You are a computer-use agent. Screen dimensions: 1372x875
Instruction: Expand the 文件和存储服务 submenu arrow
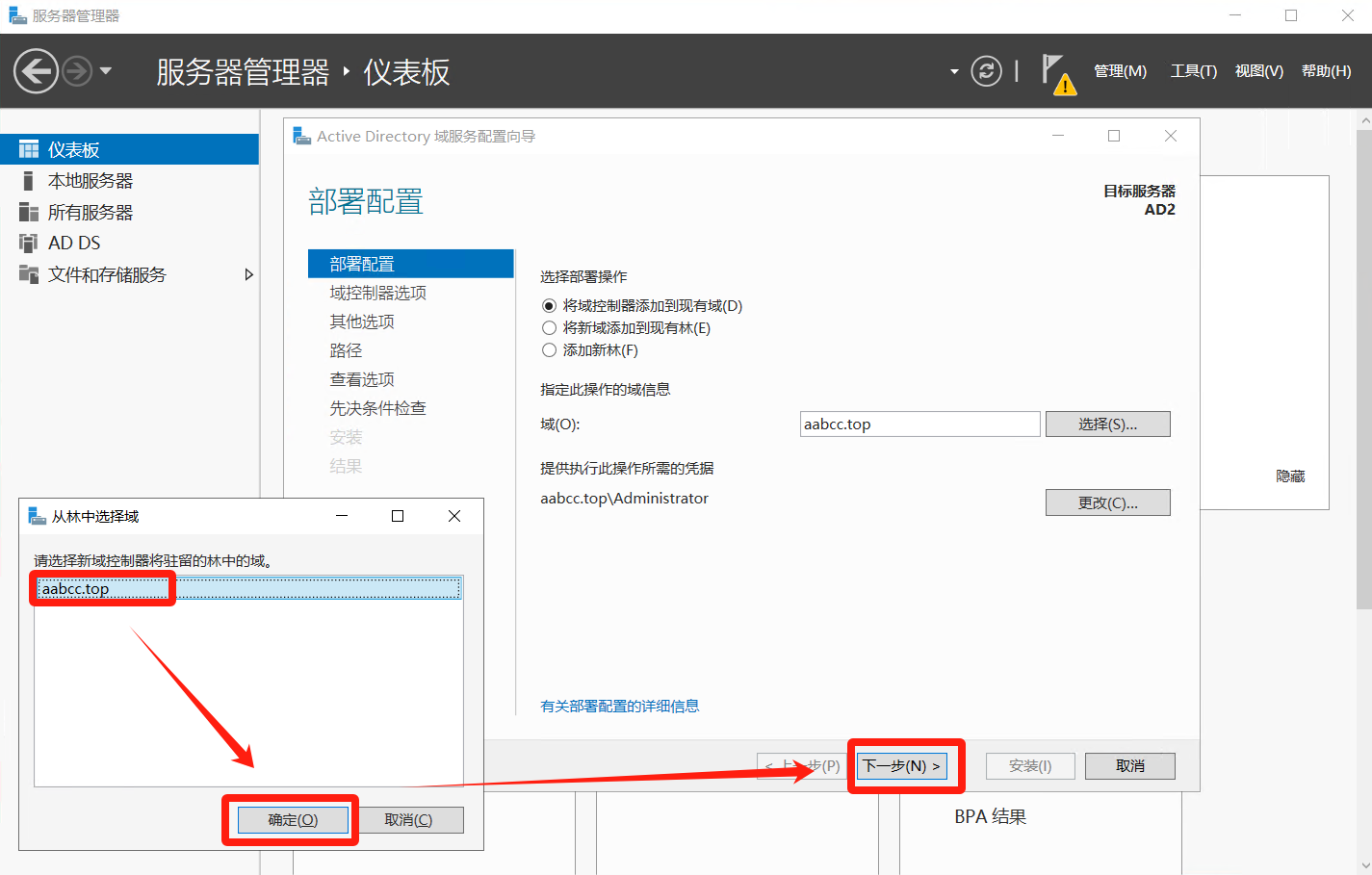[x=248, y=274]
